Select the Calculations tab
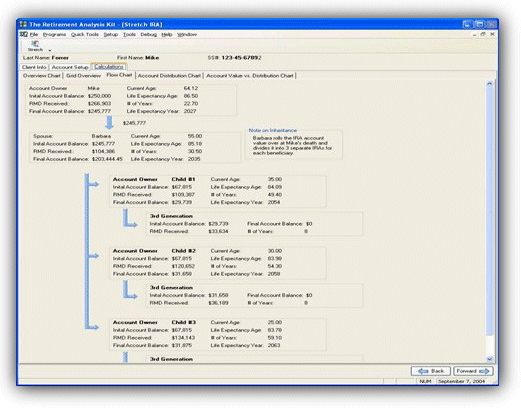Screen dimensions: 521x408 (109, 67)
